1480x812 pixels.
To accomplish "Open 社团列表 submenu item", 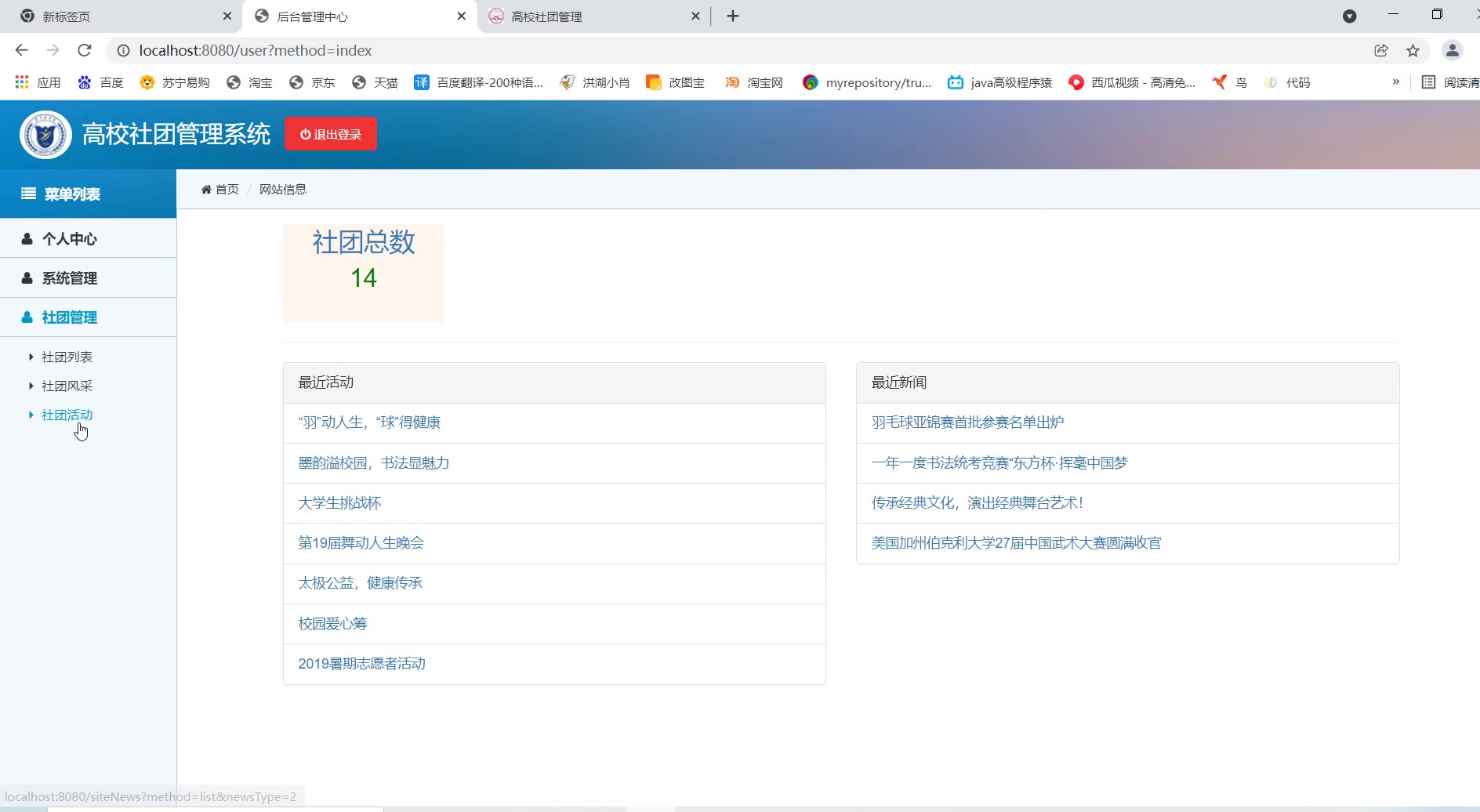I will coord(67,357).
